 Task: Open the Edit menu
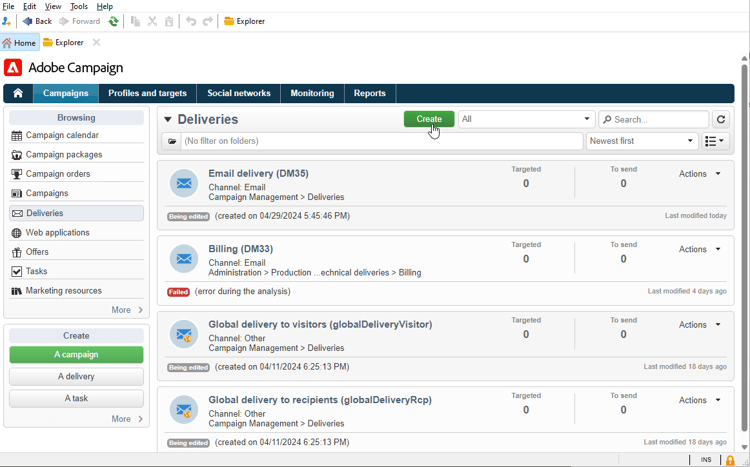click(x=30, y=6)
